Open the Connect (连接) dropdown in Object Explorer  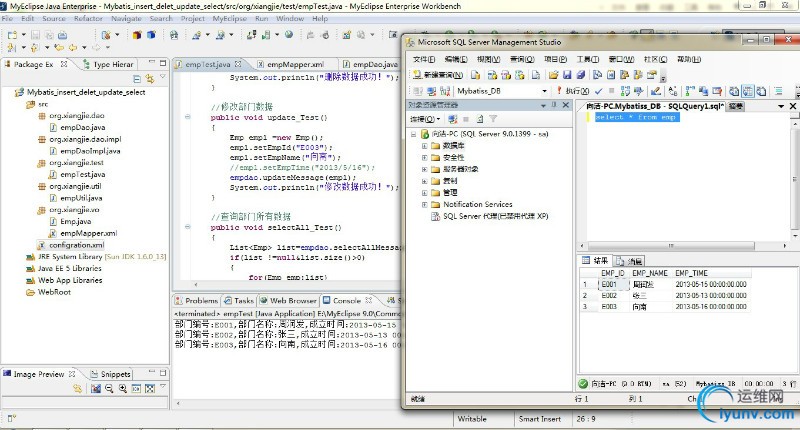pyautogui.click(x=425, y=119)
